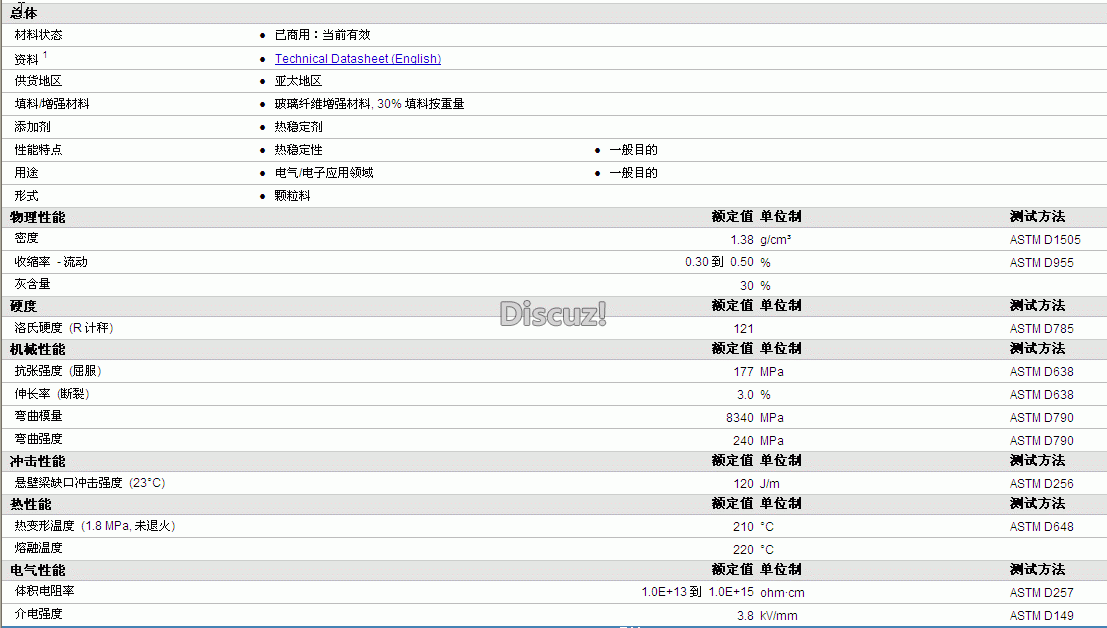Click the 弯曲模量 row label

38,416
